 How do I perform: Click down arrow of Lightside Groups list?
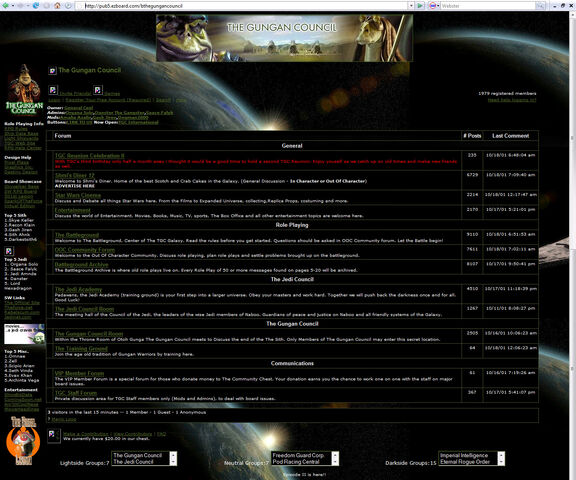coord(173,462)
